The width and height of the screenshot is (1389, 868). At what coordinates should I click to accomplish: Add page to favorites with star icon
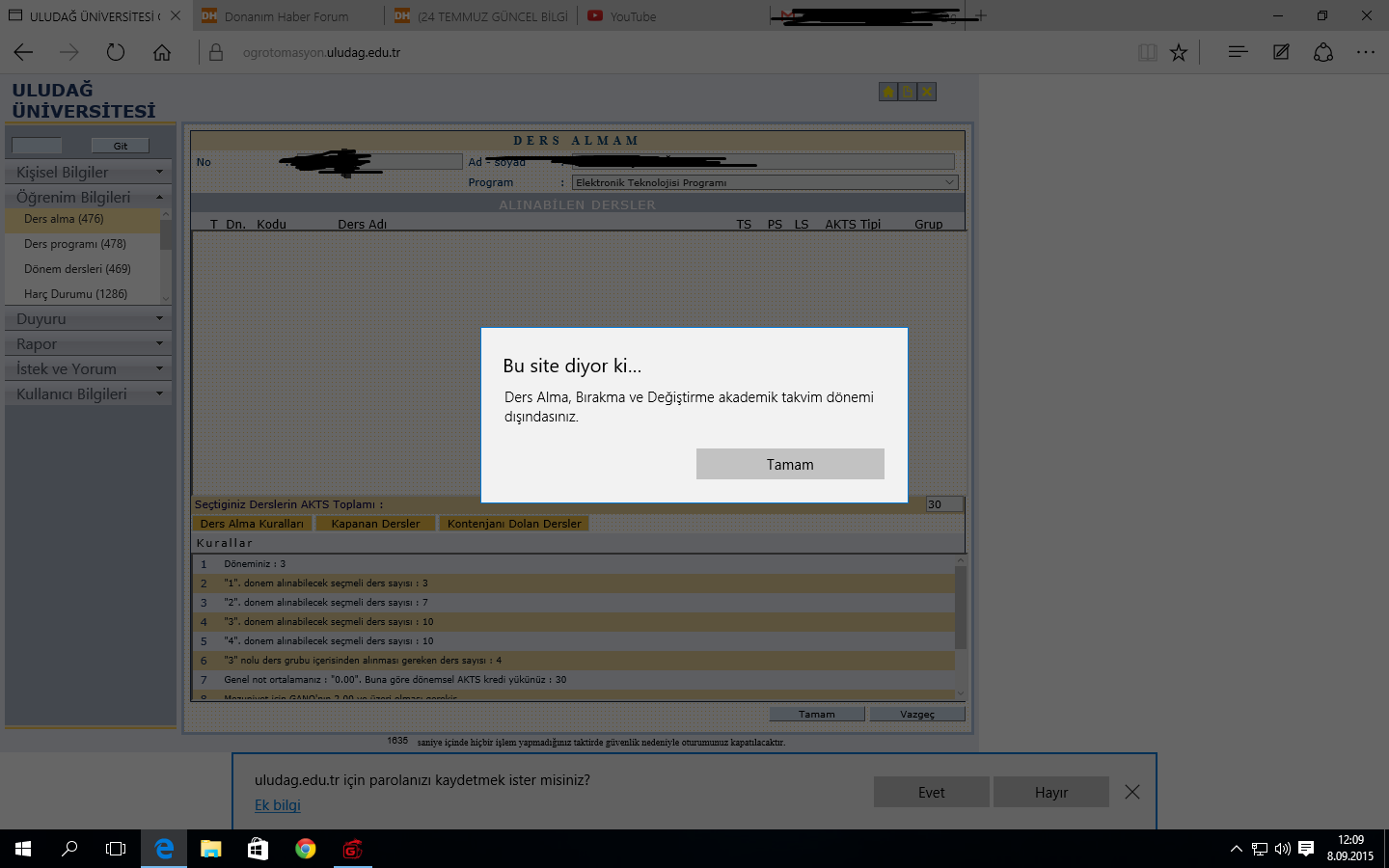[1179, 52]
